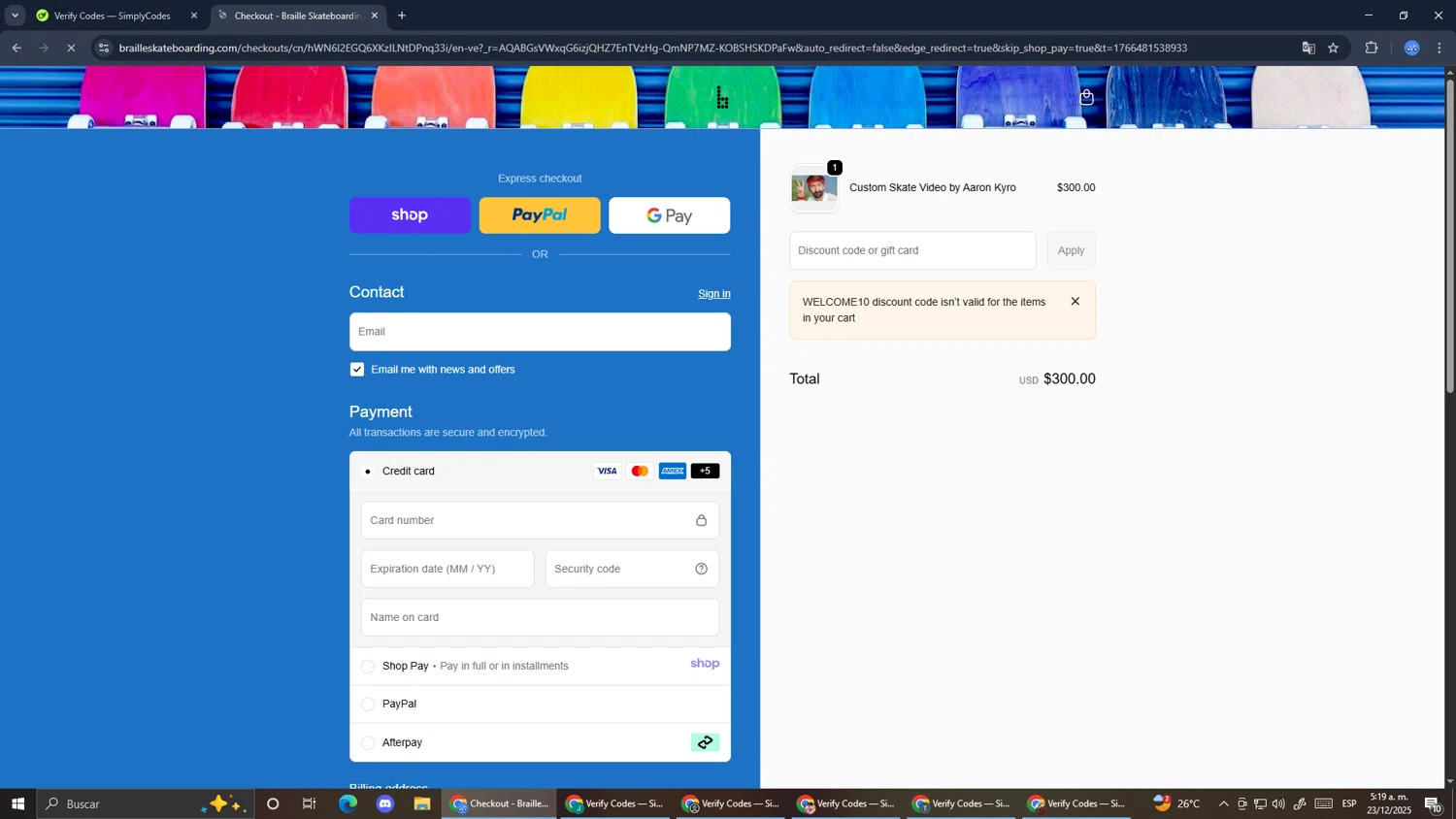Viewport: 1456px width, 819px height.
Task: Pay with the Shop express checkout button
Action: (x=410, y=215)
